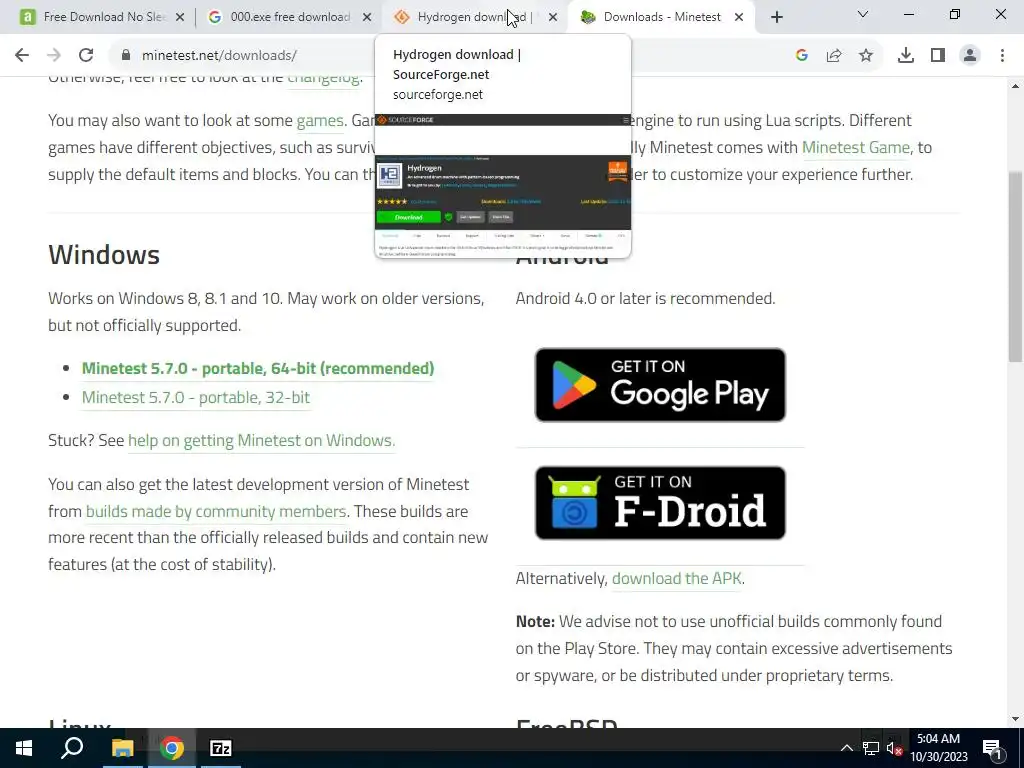Viewport: 1024px width, 768px height.
Task: Open the Chrome downloads tray icon
Action: click(906, 56)
